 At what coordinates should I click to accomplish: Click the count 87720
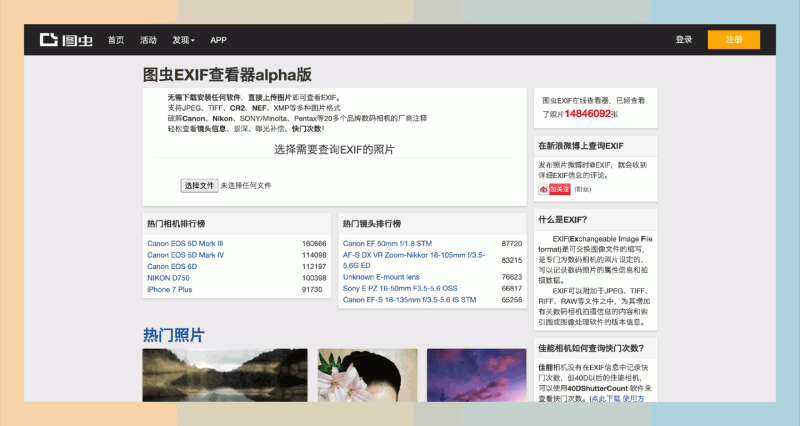[x=512, y=244]
